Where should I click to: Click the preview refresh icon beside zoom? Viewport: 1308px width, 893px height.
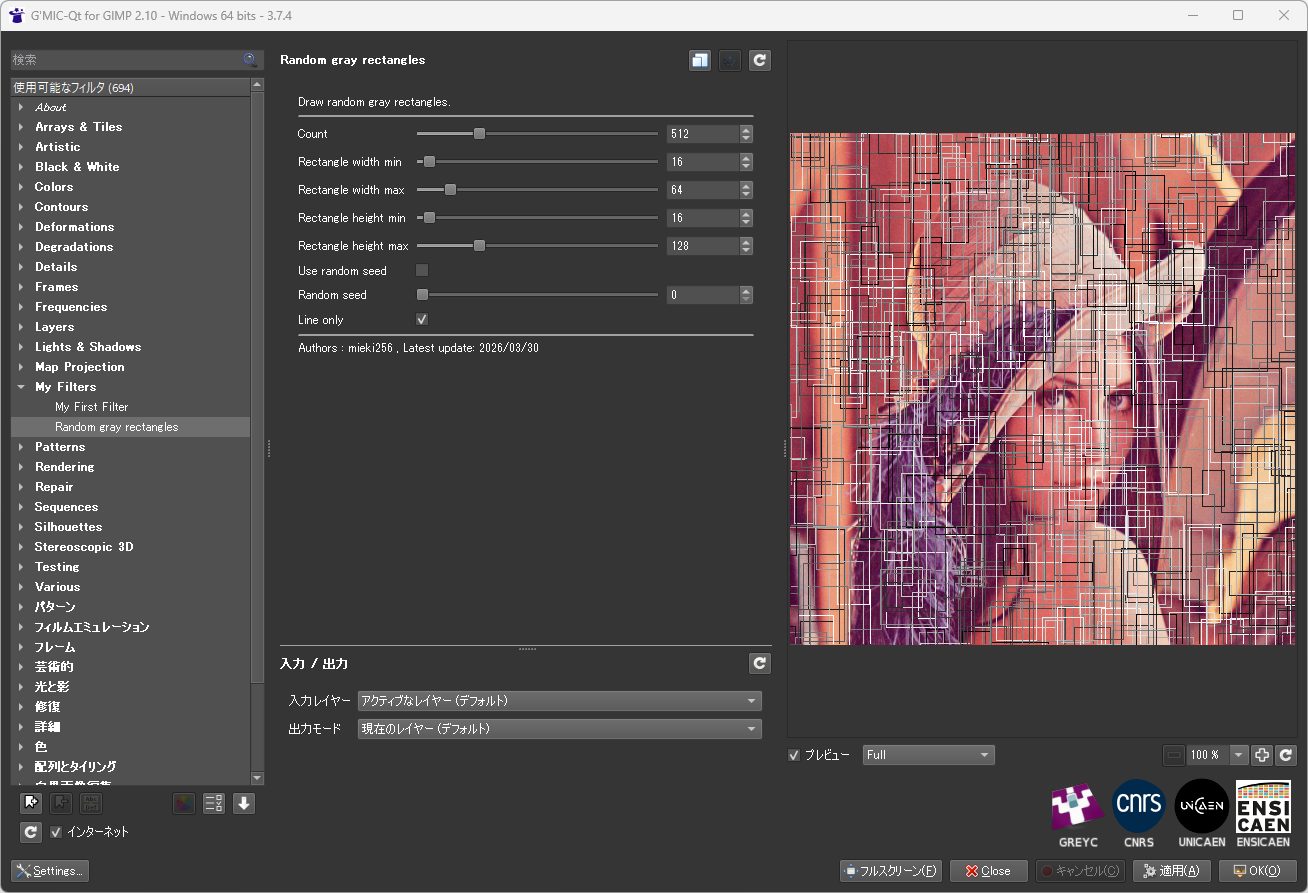pyautogui.click(x=1287, y=755)
